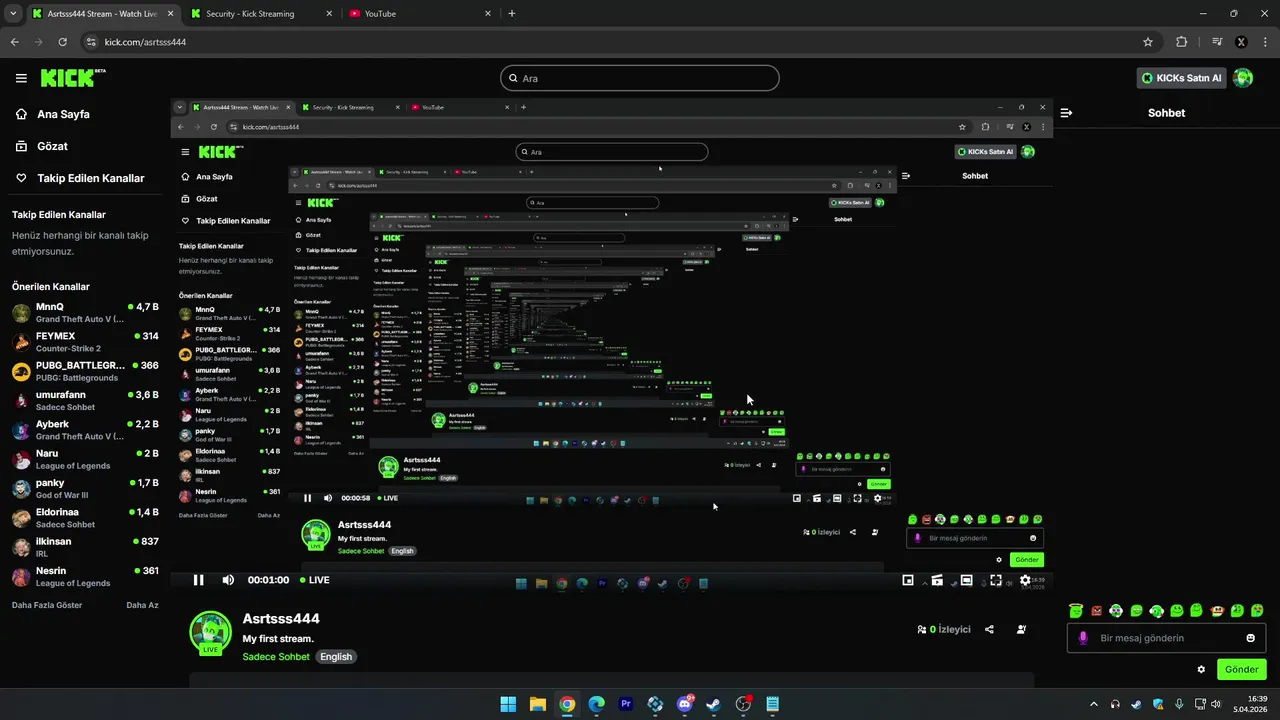Open the emoji picker in chat
This screenshot has height=720, width=1280.
(x=1251, y=638)
